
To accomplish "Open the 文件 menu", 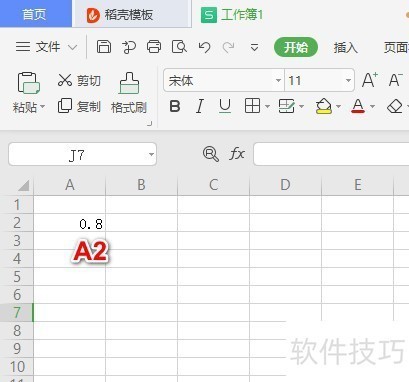I will click(48, 47).
